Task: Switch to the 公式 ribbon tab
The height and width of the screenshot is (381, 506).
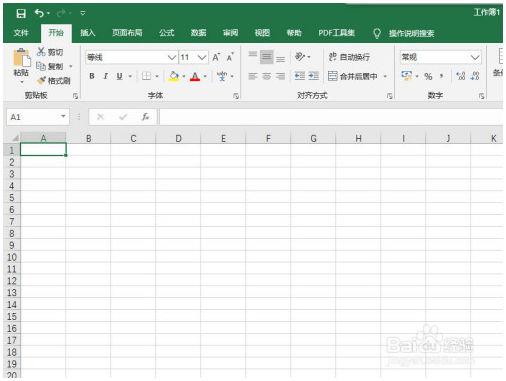Action: (x=167, y=33)
